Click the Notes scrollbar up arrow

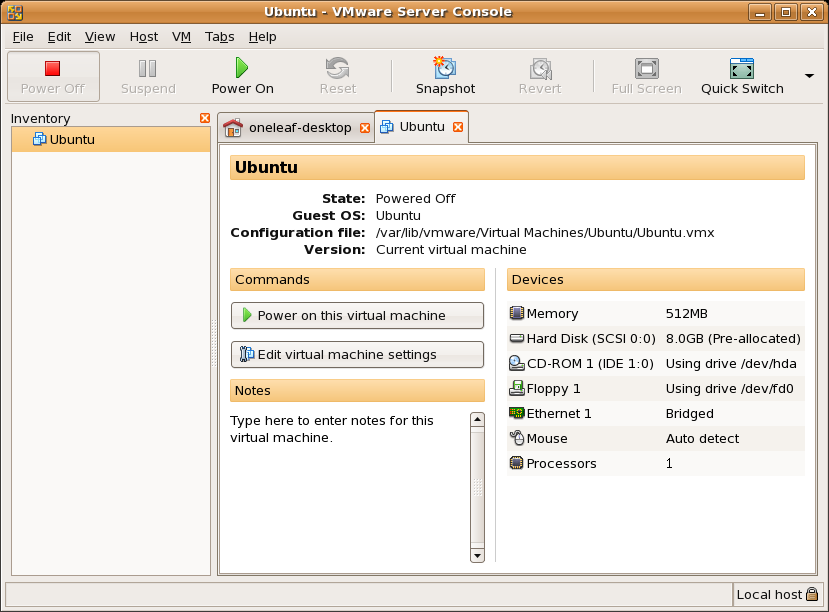point(477,420)
